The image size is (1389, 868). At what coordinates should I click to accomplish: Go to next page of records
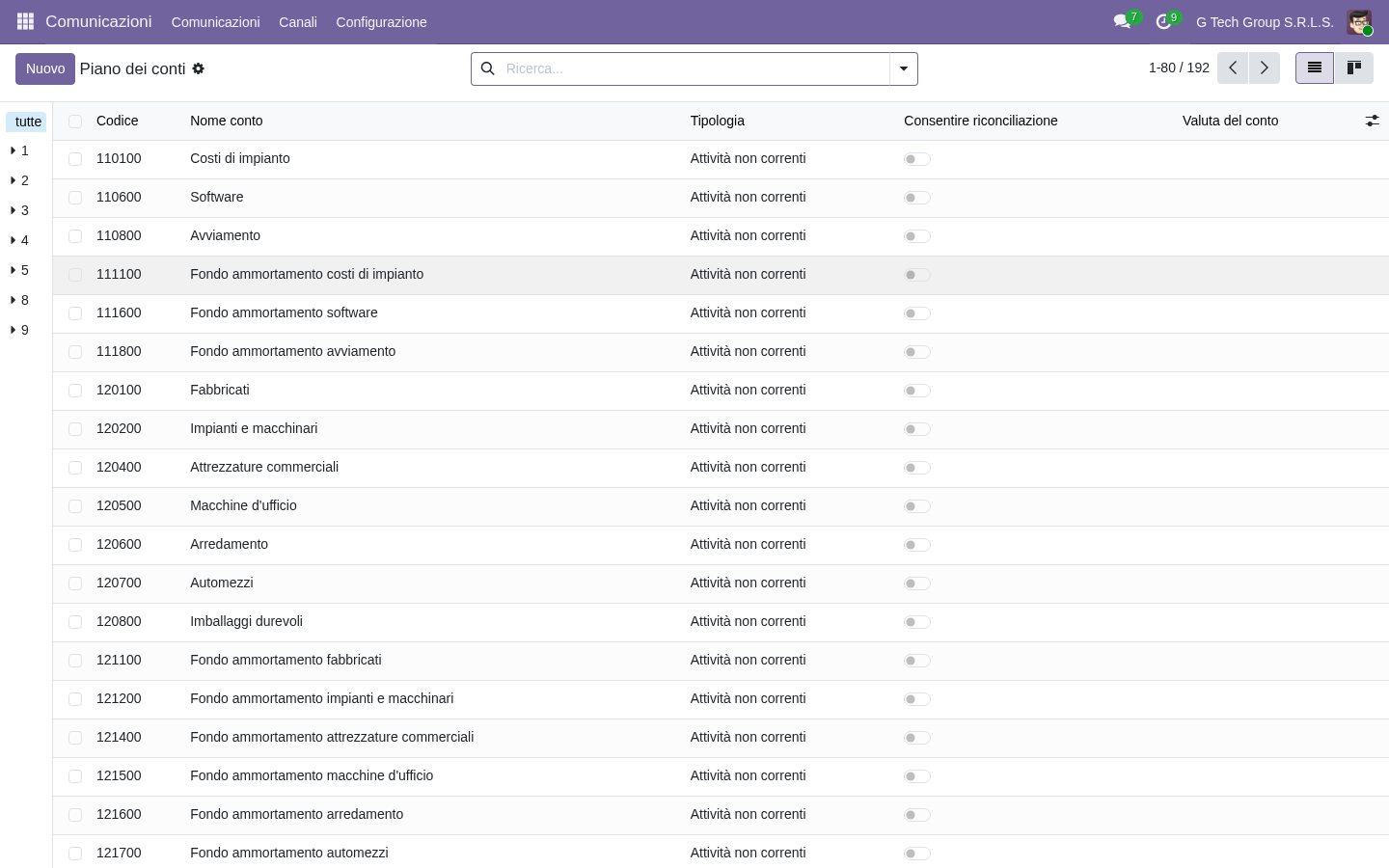(x=1265, y=68)
